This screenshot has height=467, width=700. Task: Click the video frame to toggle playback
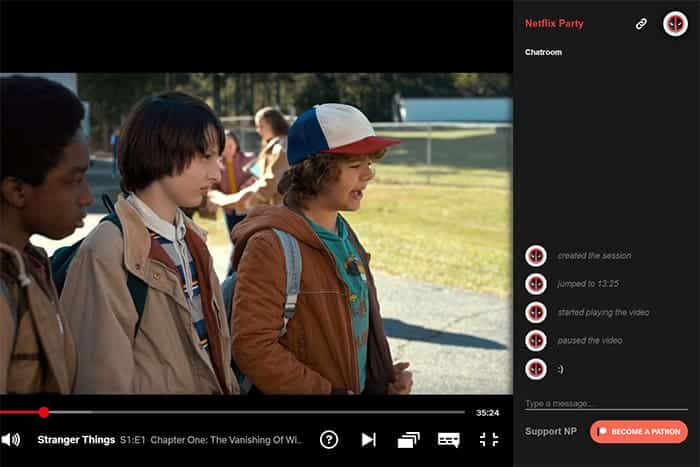(256, 233)
